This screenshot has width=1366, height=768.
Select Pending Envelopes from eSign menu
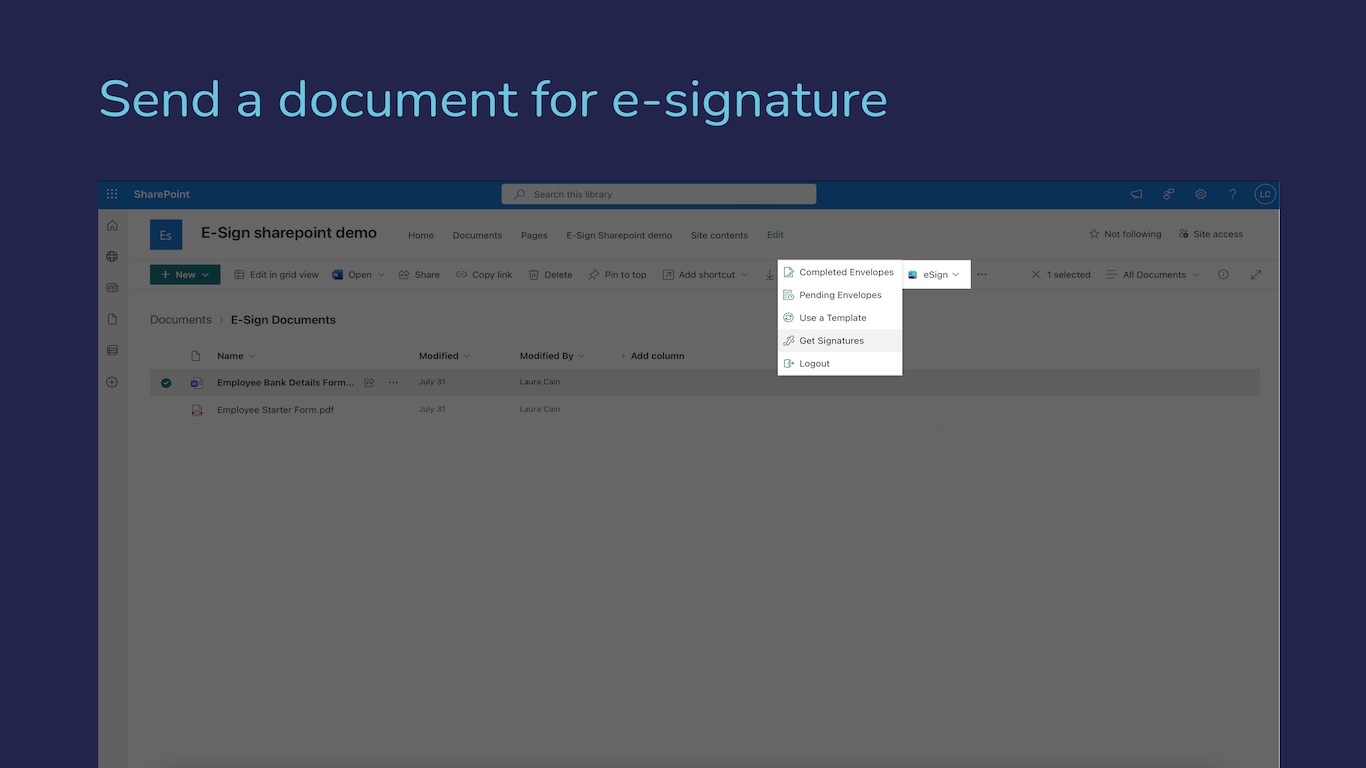point(840,295)
